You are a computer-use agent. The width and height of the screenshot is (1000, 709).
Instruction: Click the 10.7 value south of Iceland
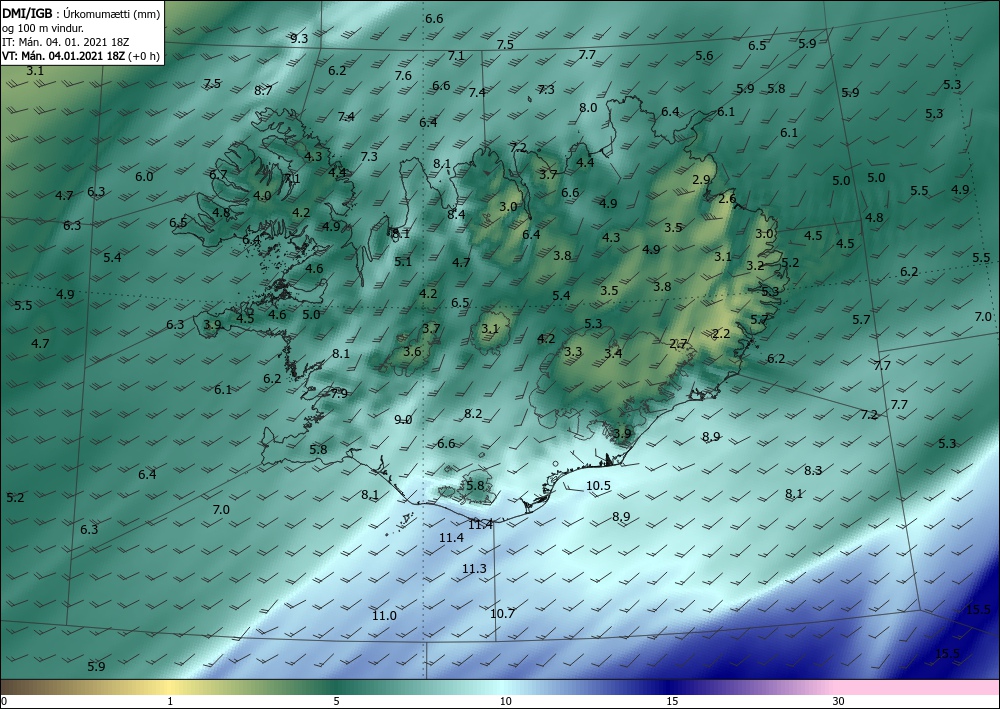click(503, 614)
